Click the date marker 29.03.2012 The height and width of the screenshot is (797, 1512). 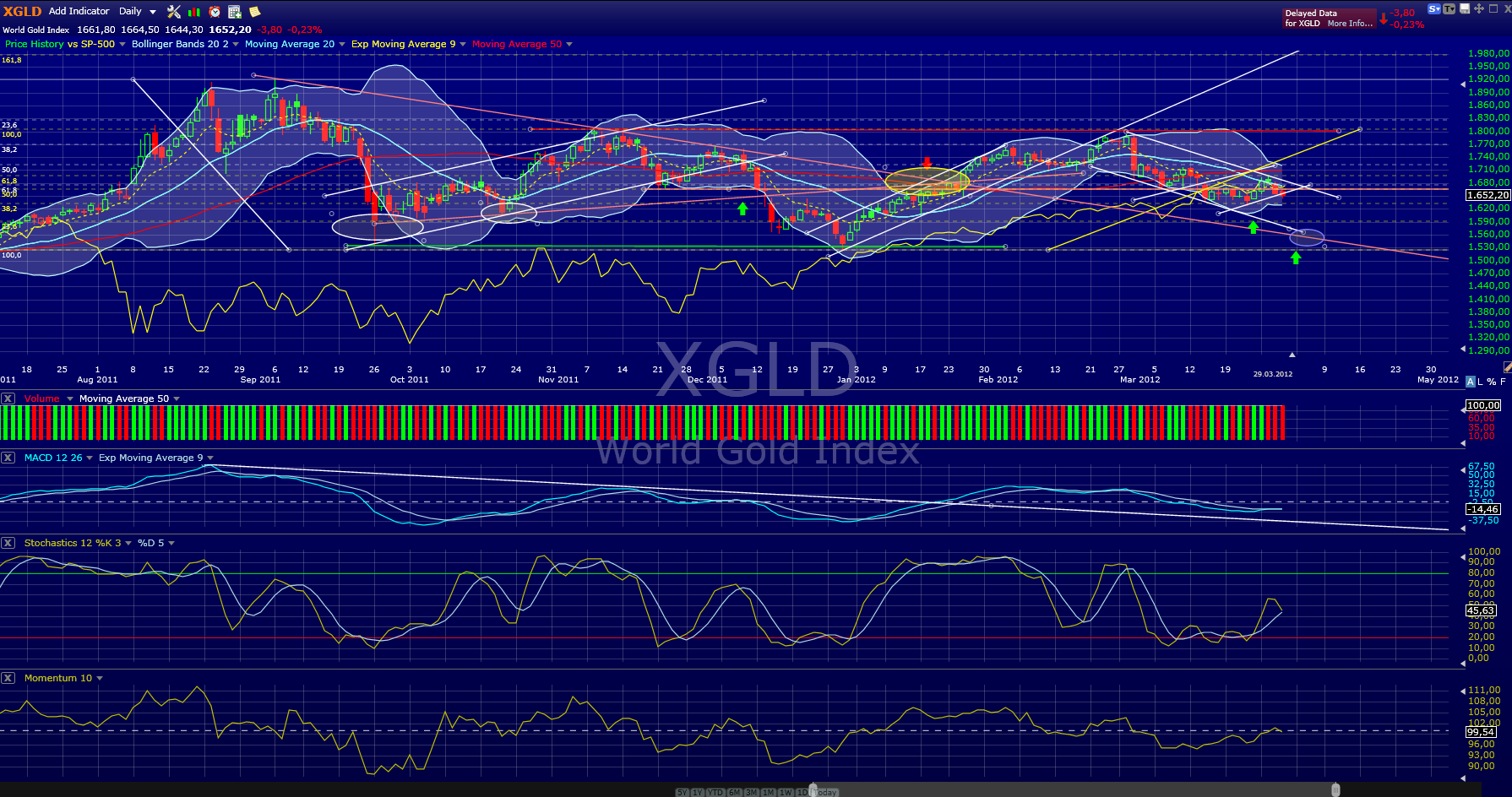pyautogui.click(x=1273, y=374)
